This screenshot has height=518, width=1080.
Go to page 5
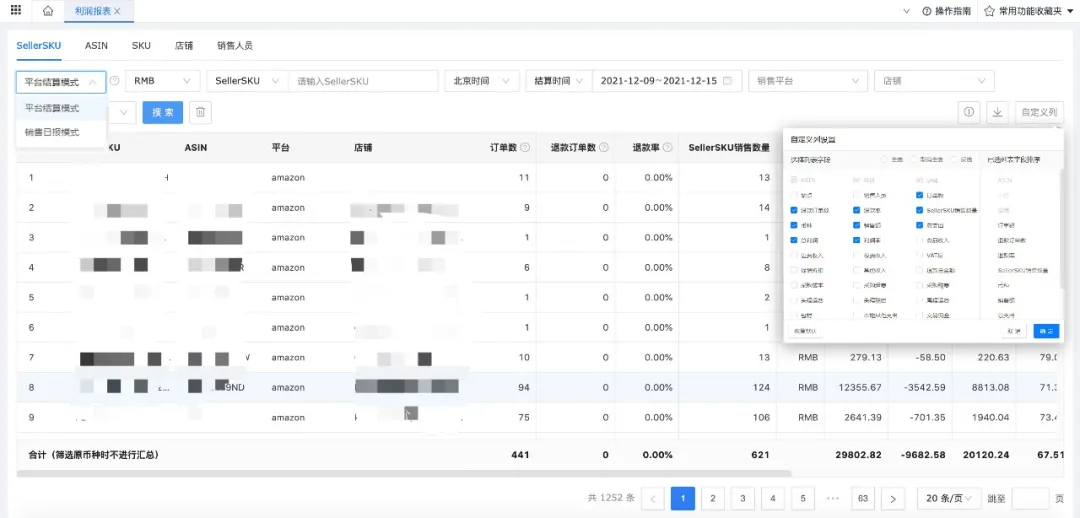(803, 498)
